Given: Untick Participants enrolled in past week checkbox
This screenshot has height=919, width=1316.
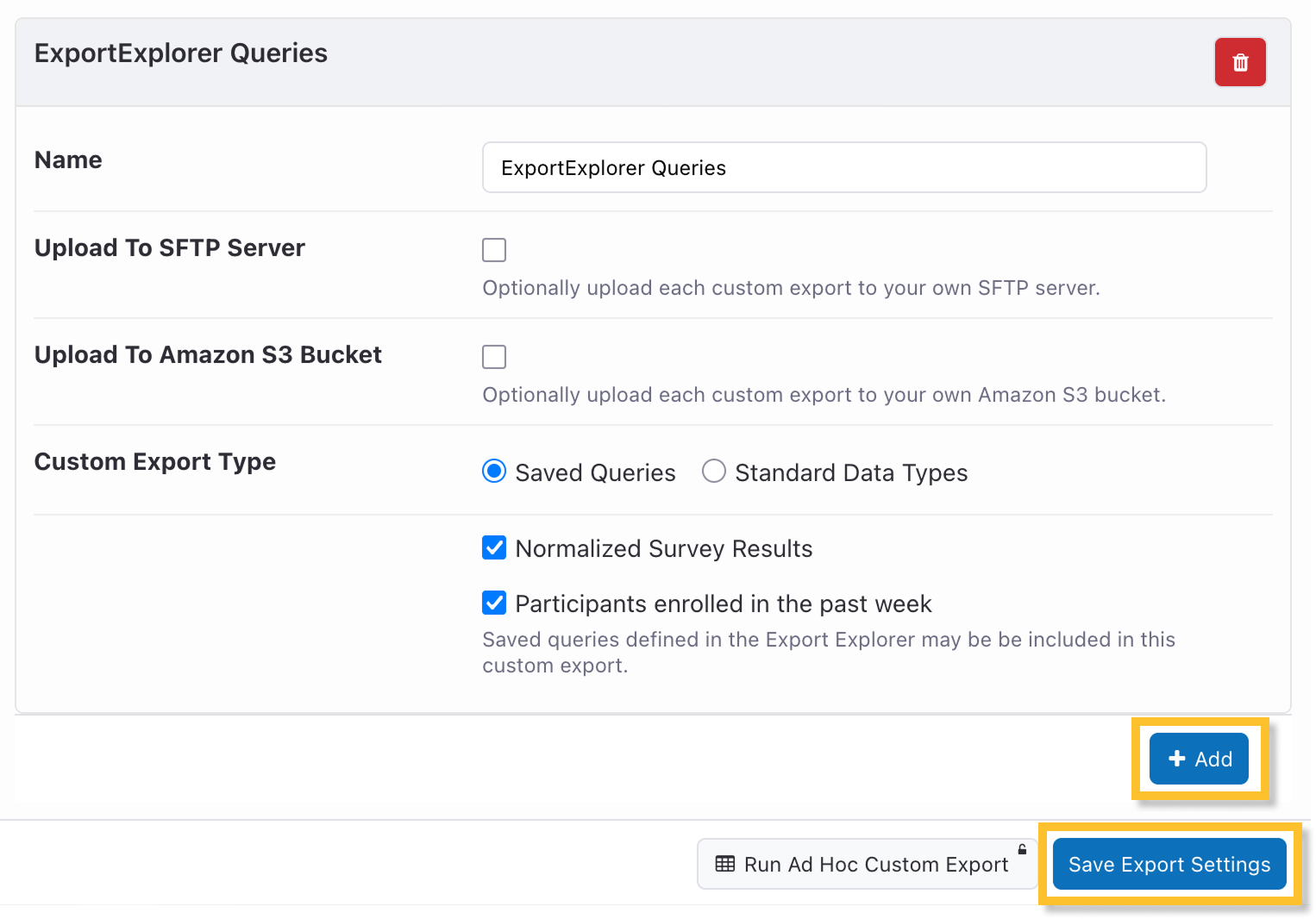Looking at the screenshot, I should (494, 603).
